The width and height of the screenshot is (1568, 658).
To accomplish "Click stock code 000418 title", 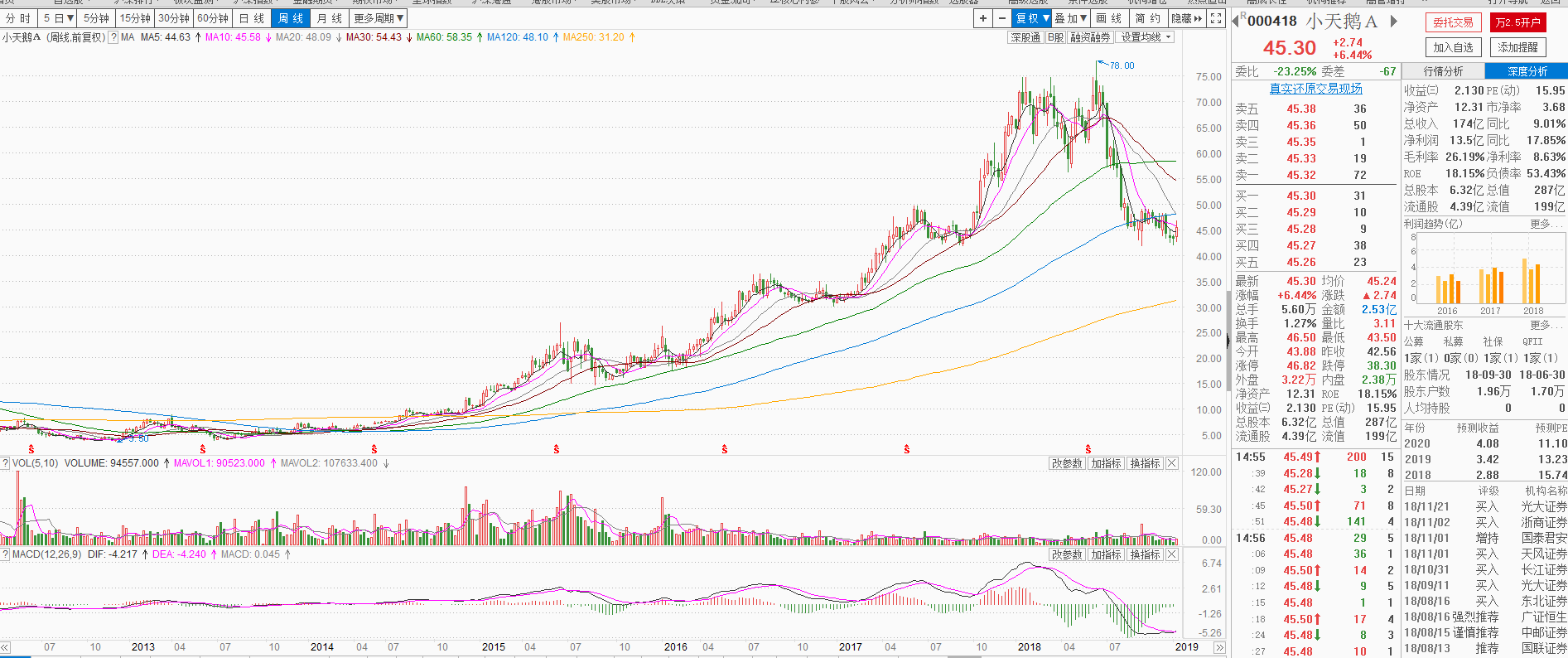I will [1272, 21].
